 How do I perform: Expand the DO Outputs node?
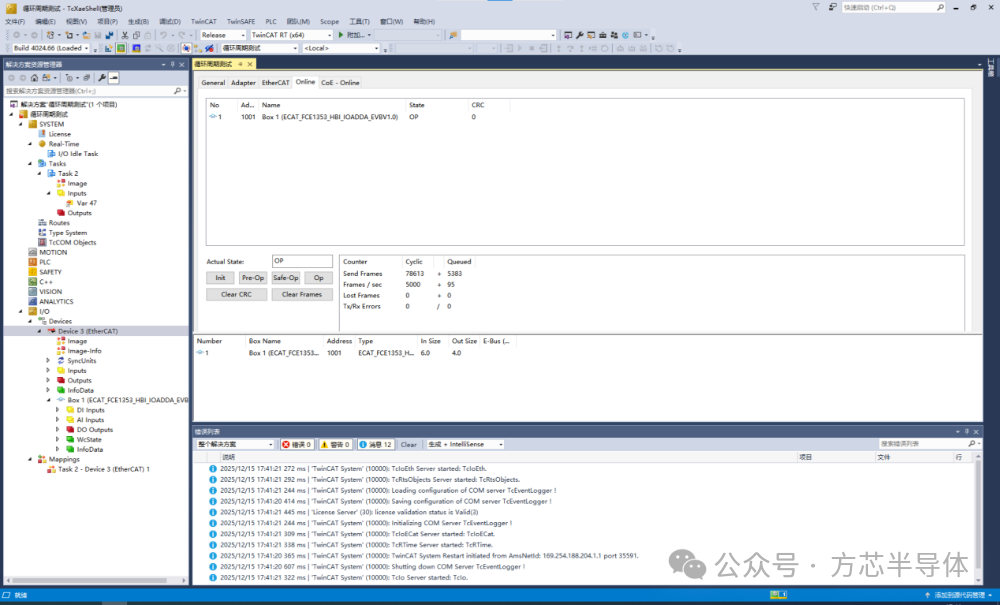coord(57,430)
